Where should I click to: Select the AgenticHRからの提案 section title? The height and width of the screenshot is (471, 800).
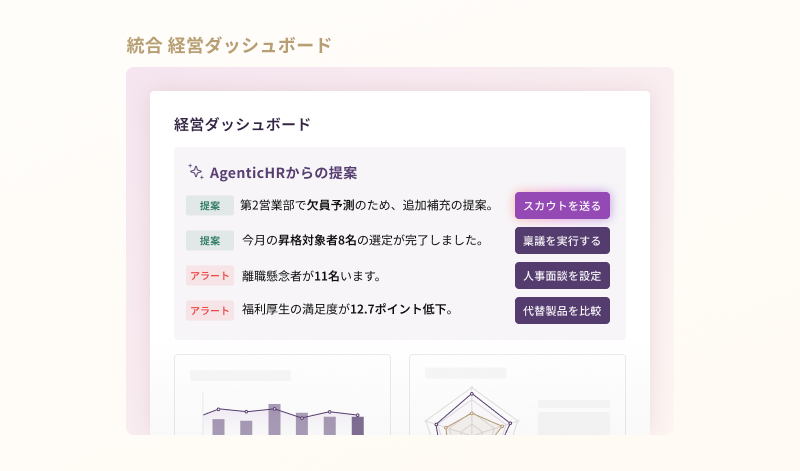(284, 172)
